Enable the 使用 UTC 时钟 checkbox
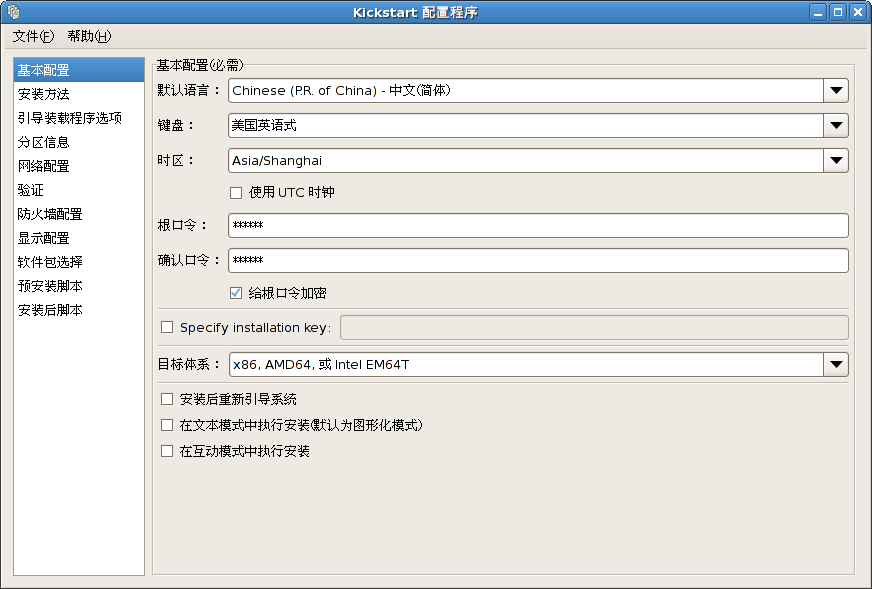Viewport: 872px width, 589px height. coord(236,193)
